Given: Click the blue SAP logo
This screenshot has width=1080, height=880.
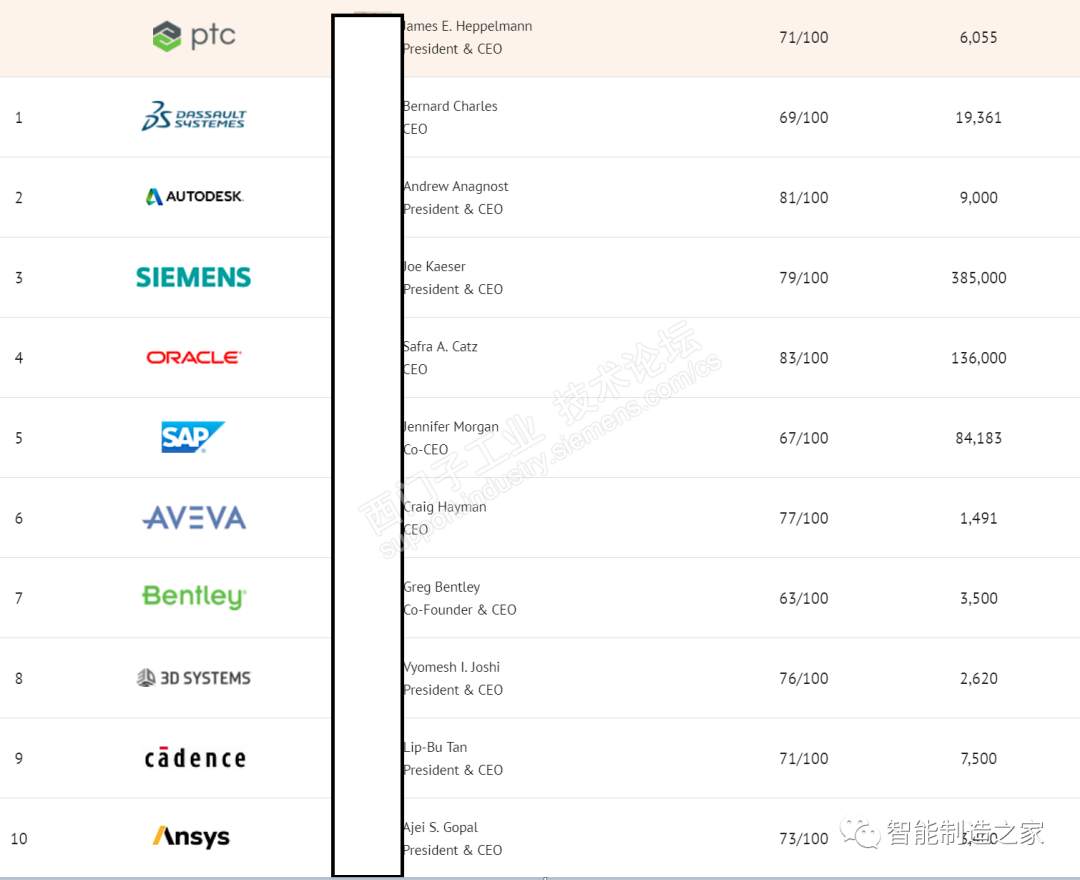Looking at the screenshot, I should pyautogui.click(x=193, y=437).
